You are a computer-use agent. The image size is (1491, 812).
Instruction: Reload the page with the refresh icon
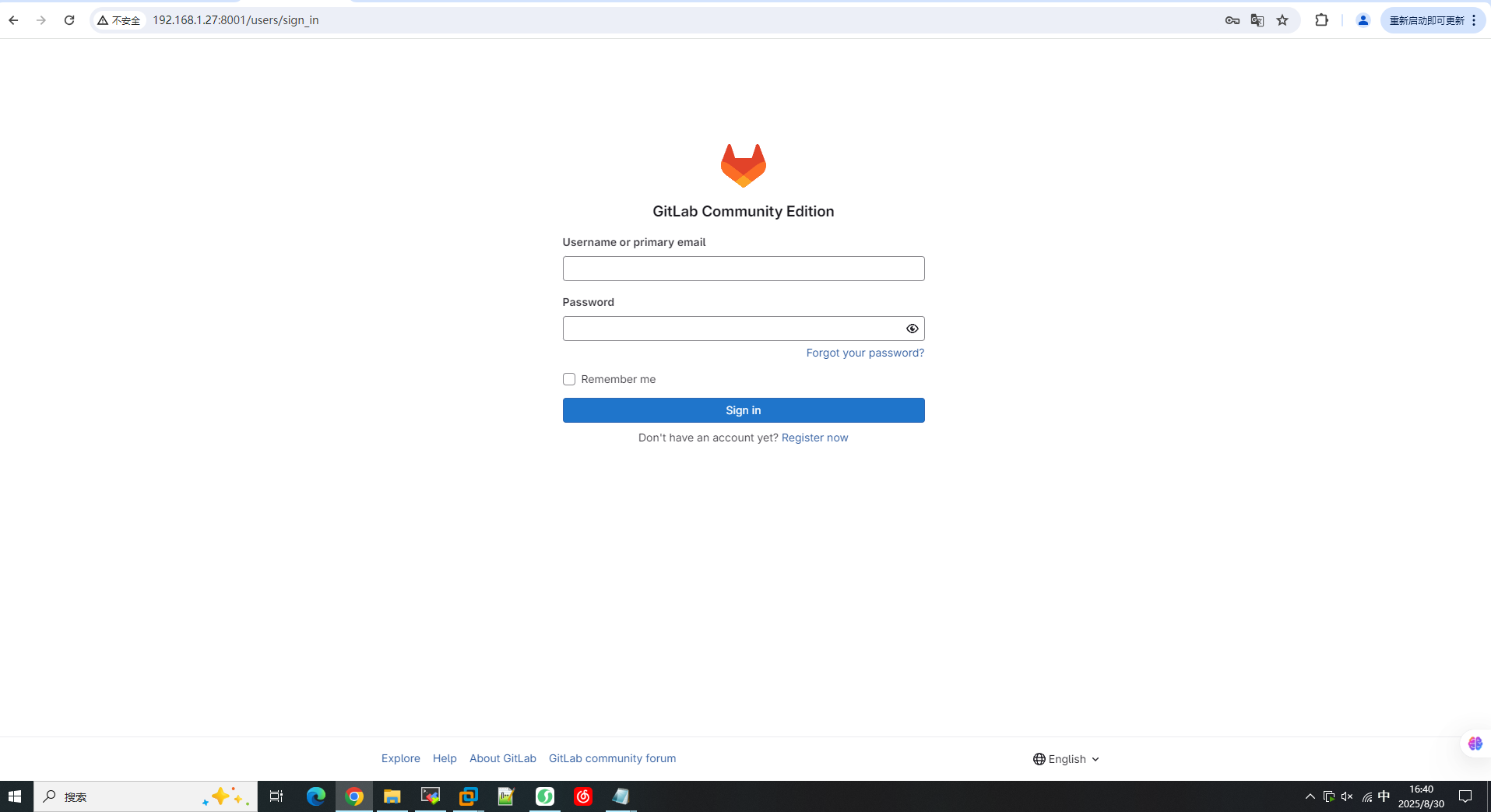coord(69,20)
